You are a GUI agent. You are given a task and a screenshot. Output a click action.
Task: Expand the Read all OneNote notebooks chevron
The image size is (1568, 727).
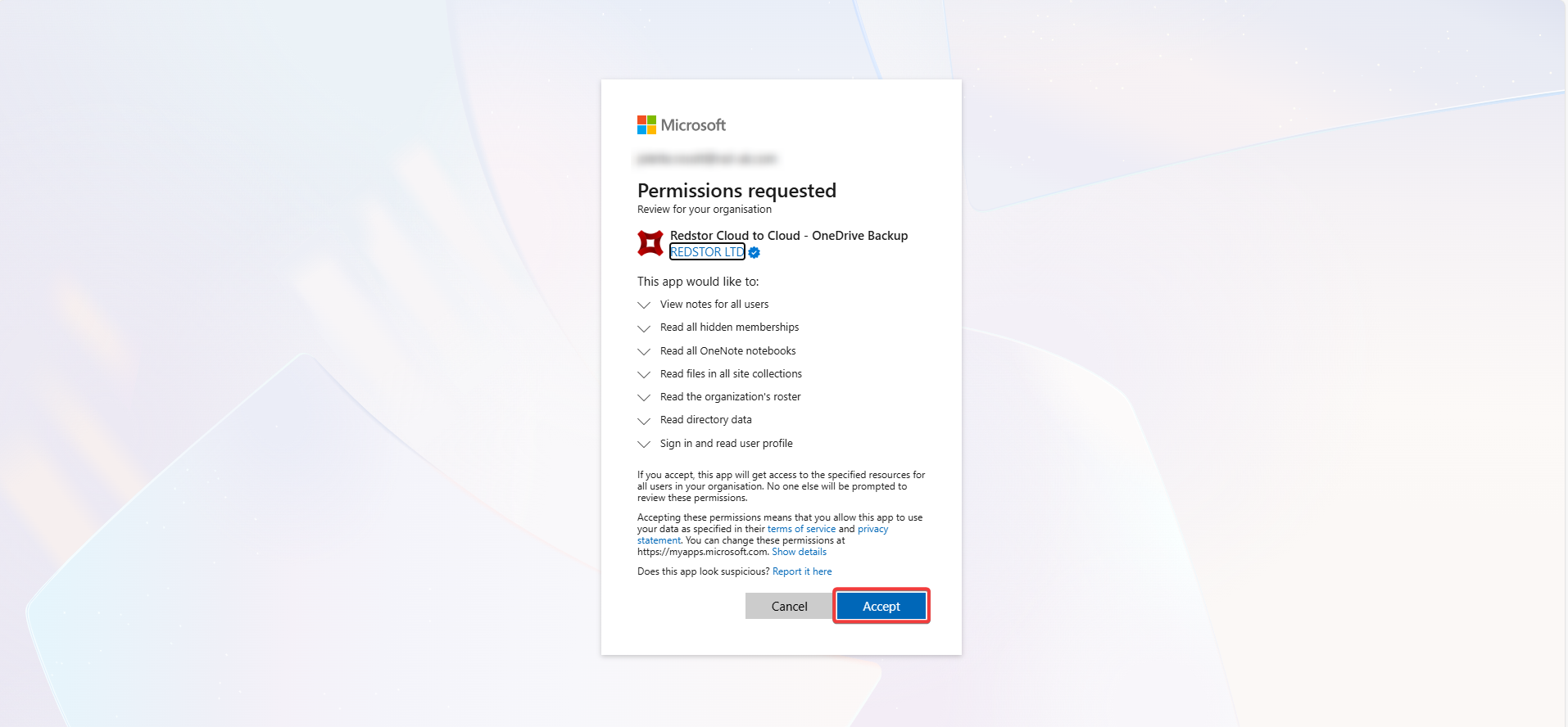(644, 351)
